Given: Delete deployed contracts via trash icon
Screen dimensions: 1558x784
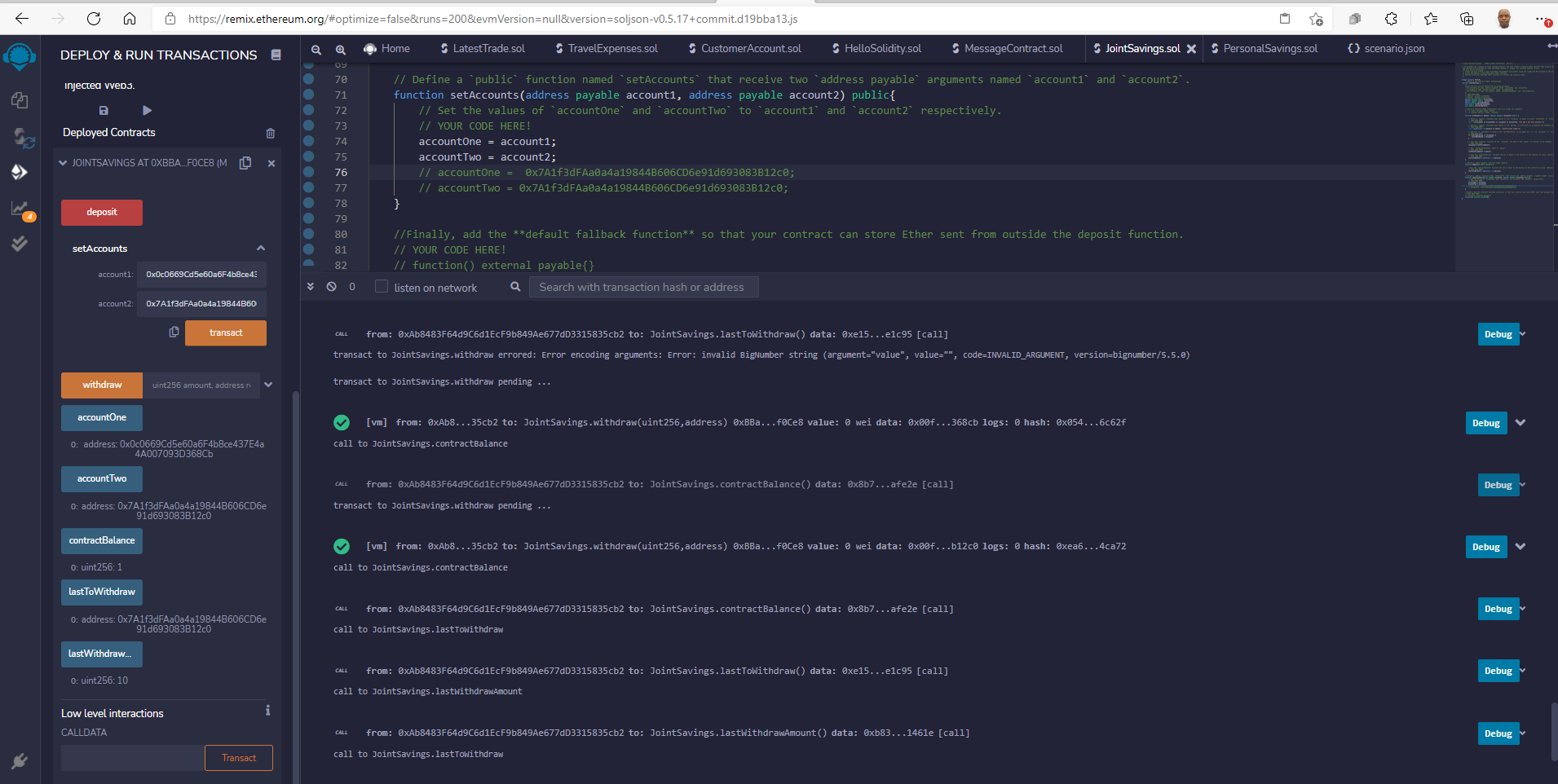Looking at the screenshot, I should pos(270,133).
